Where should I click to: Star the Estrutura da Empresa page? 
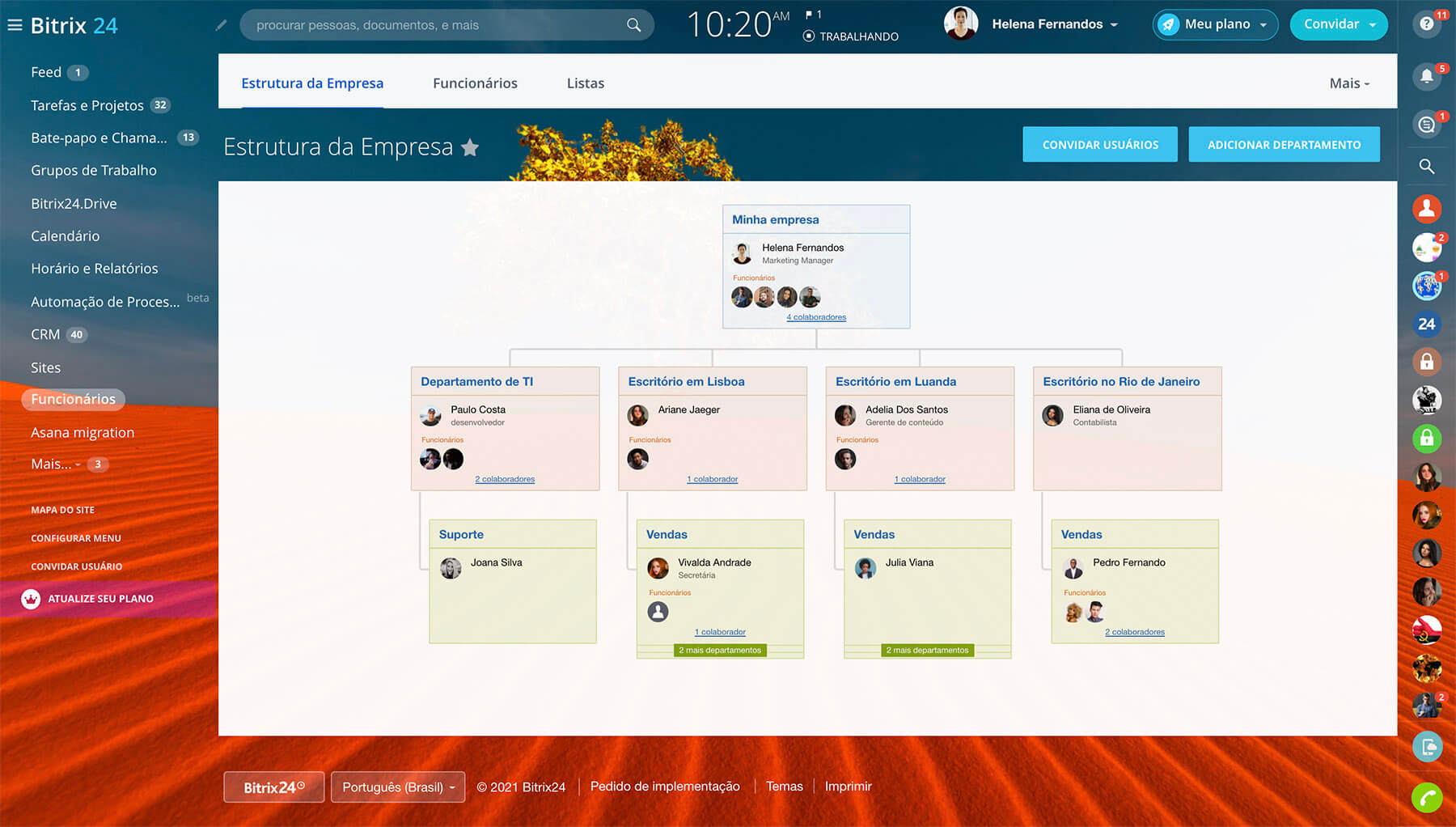point(470,147)
